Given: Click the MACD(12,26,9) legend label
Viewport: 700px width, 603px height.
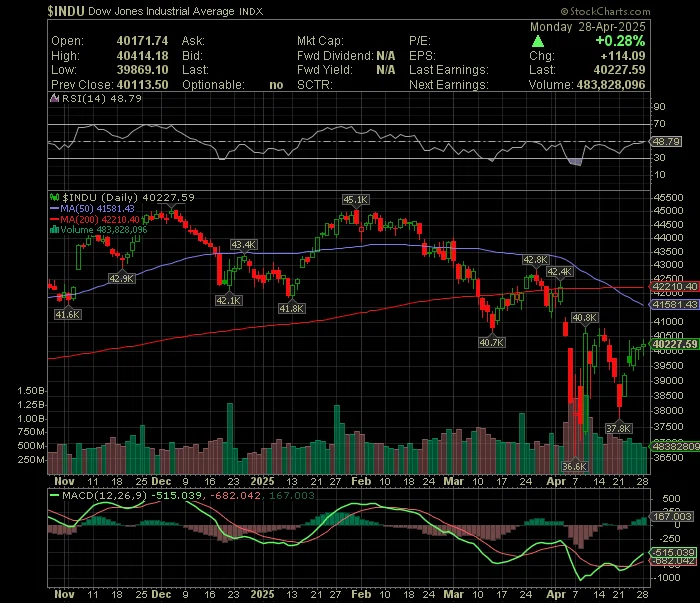Looking at the screenshot, I should pyautogui.click(x=104, y=495).
